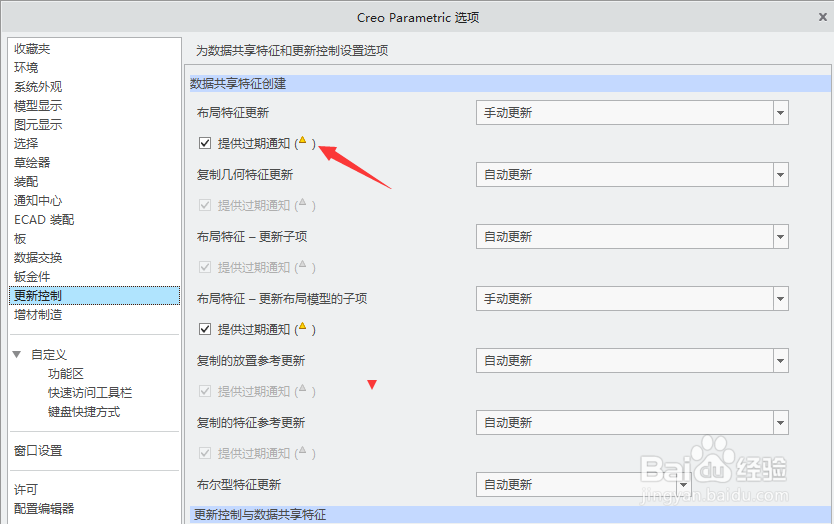Open 通知中心 settings

[x=38, y=201]
